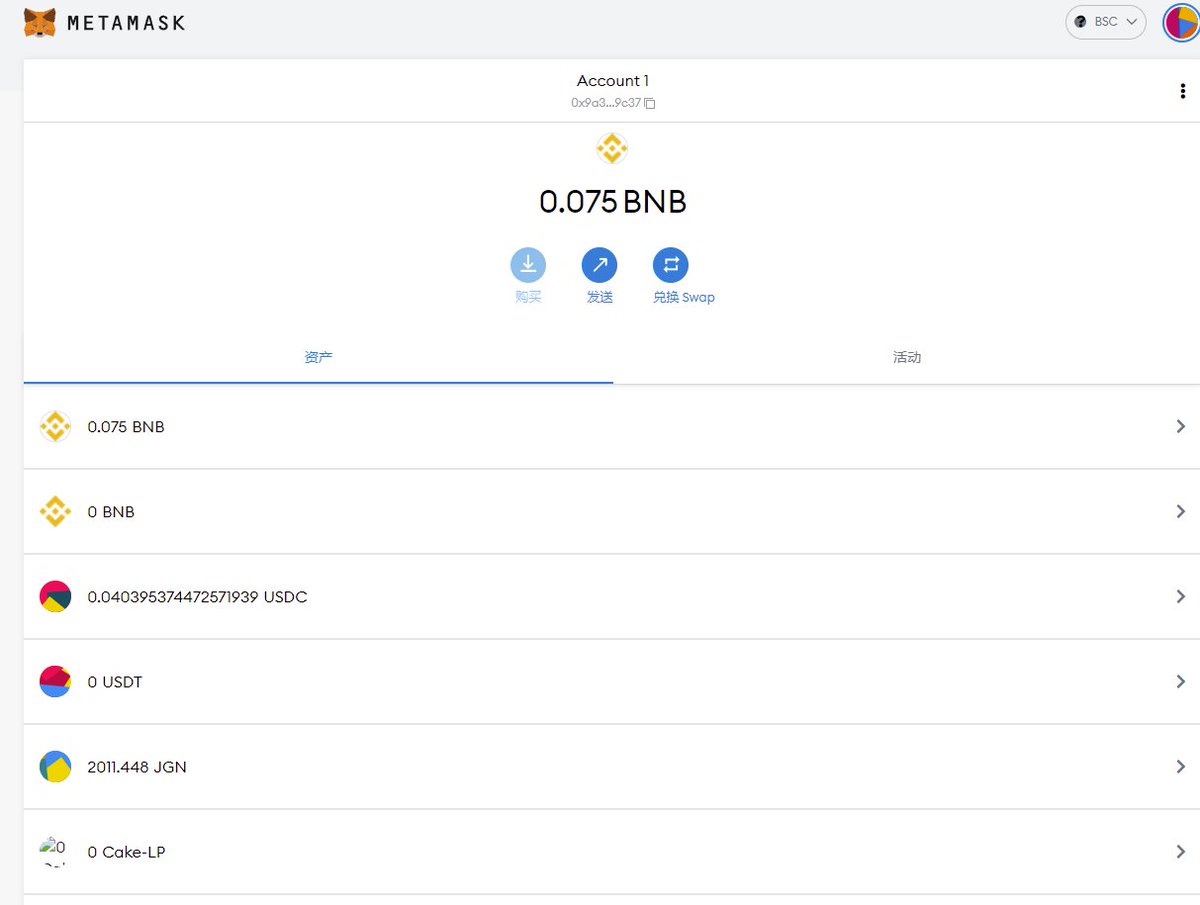
Task: Click the JGN token icon
Action: coord(55,767)
